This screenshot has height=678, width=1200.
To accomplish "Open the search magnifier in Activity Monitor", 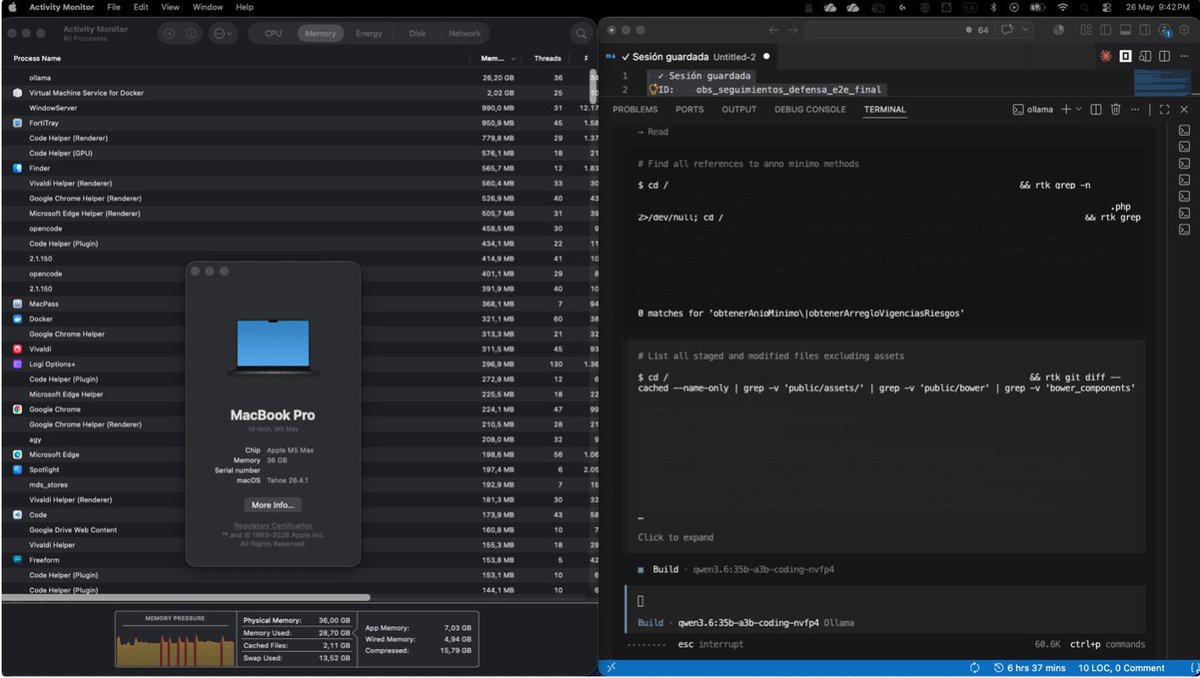I will tap(581, 34).
